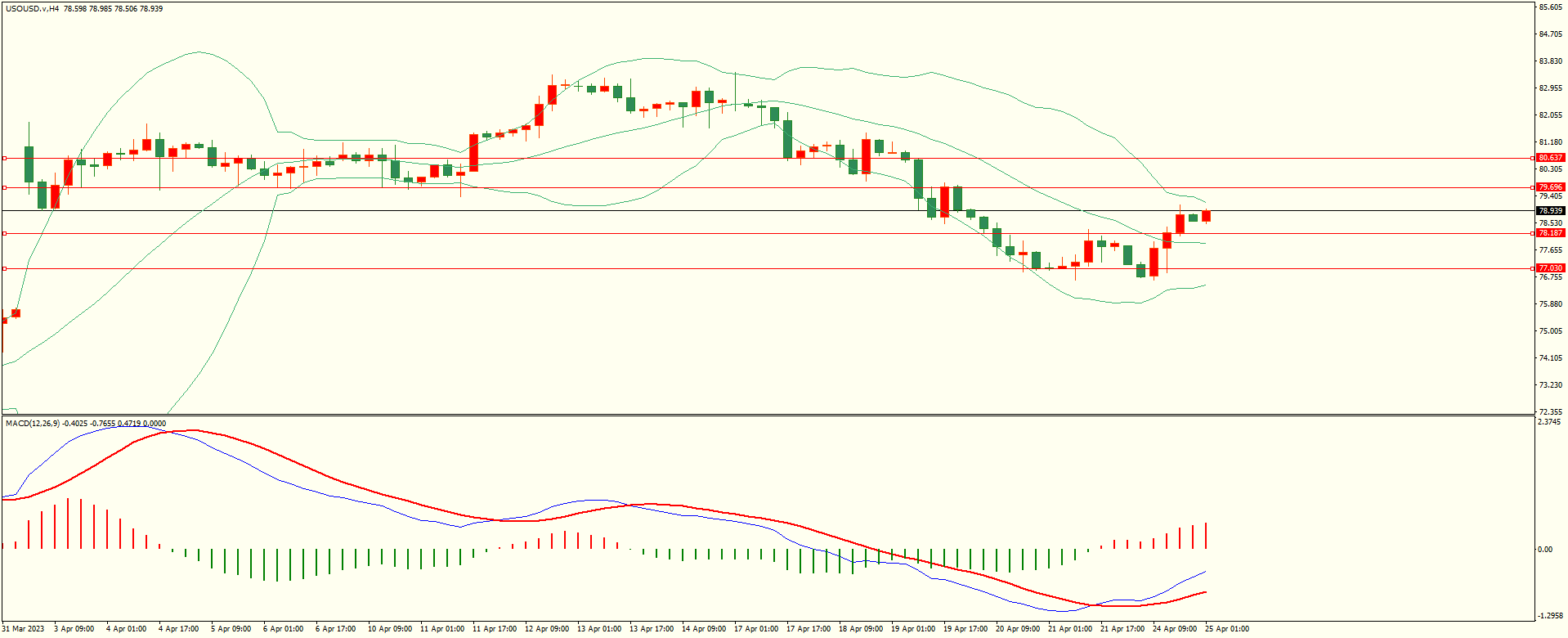Click the 72.355 price axis label
The width and height of the screenshot is (1568, 638).
click(x=1550, y=412)
